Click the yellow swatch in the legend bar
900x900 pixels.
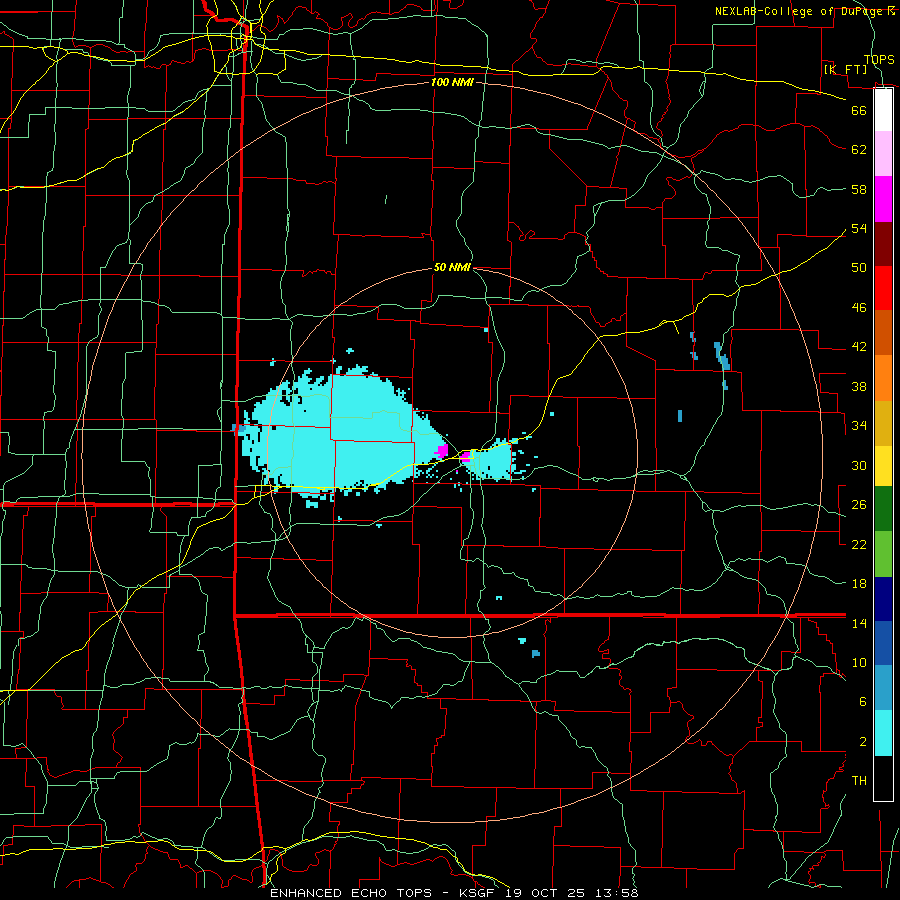pyautogui.click(x=883, y=466)
